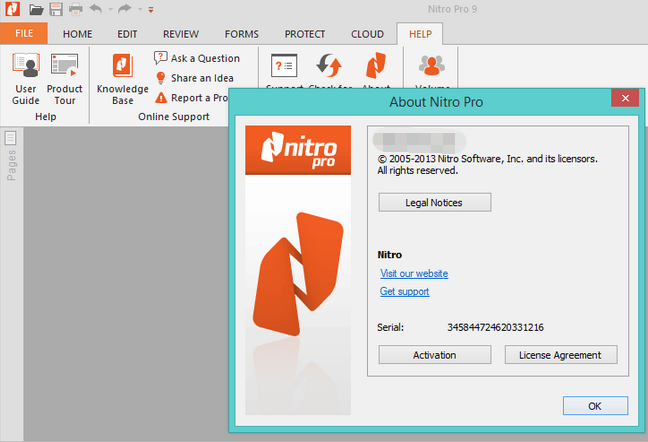This screenshot has width=648, height=442.
Task: Switch to the CLOUD ribbon tab
Action: (x=367, y=34)
